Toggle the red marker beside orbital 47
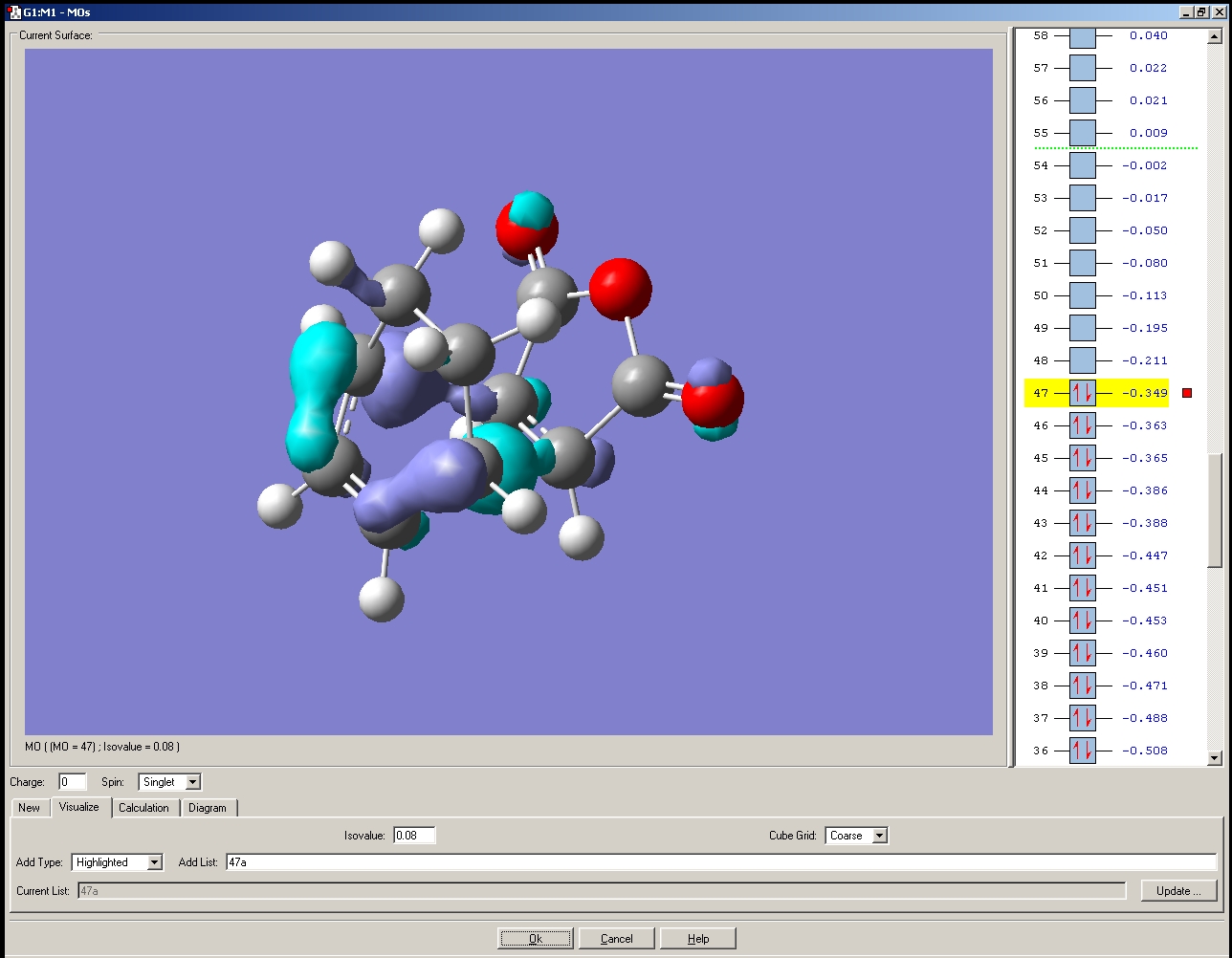The height and width of the screenshot is (958, 1232). click(1187, 393)
